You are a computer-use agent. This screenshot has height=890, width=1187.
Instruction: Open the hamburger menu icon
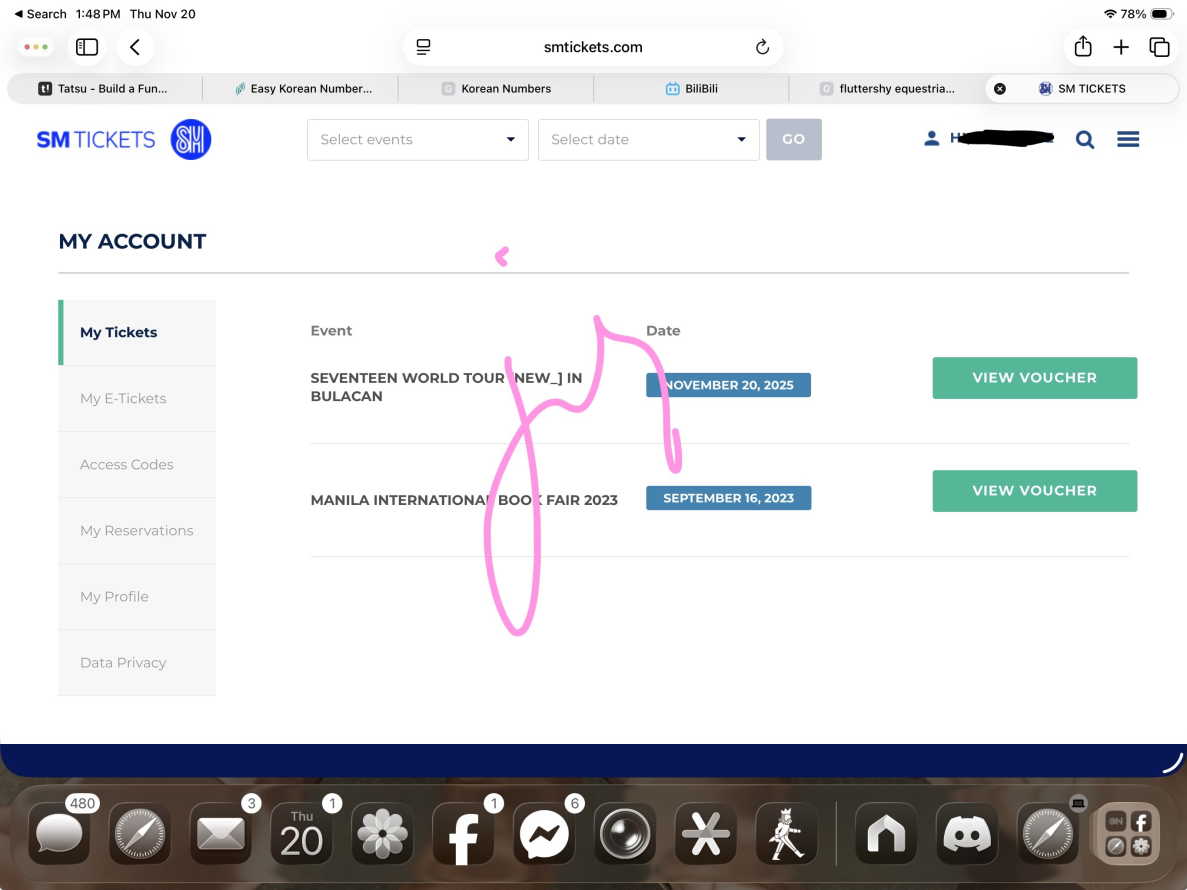pyautogui.click(x=1128, y=140)
